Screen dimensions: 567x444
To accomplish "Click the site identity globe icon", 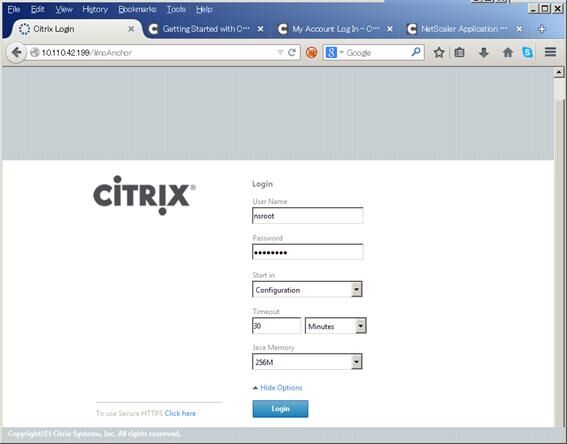I will pyautogui.click(x=35, y=53).
